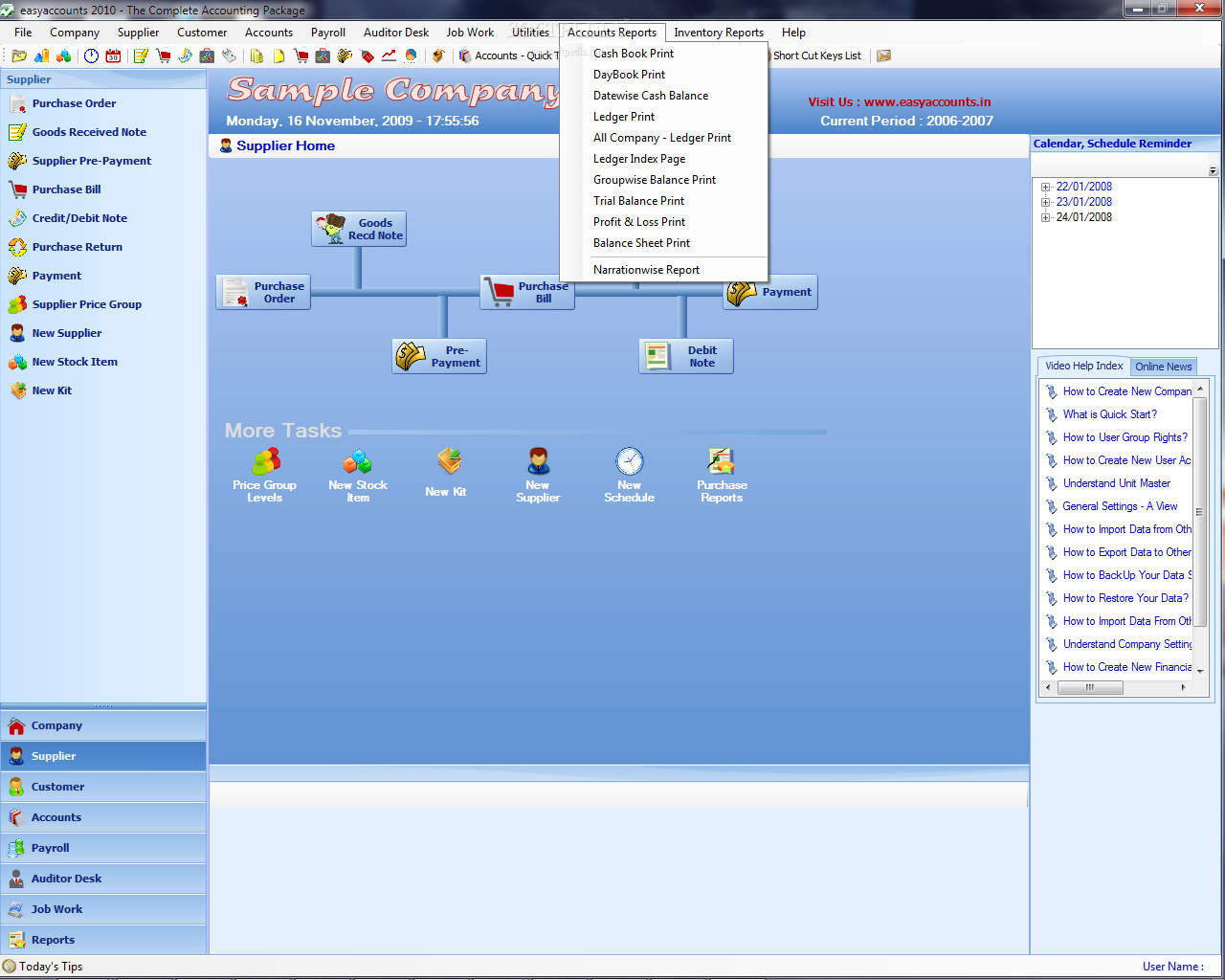Switch to the Job Work navigation section

click(103, 909)
